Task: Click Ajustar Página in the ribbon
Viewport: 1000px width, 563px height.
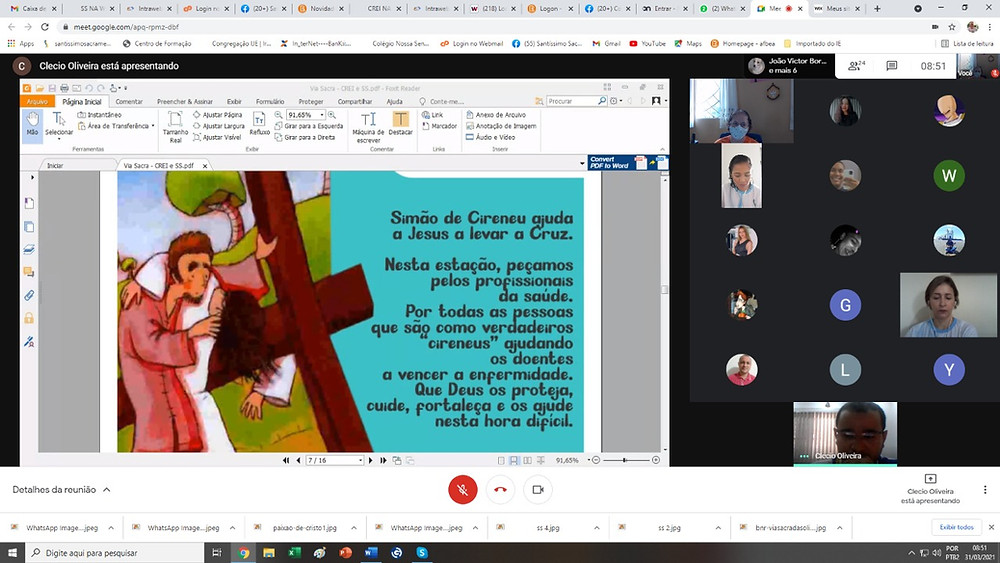Action: [x=217, y=115]
